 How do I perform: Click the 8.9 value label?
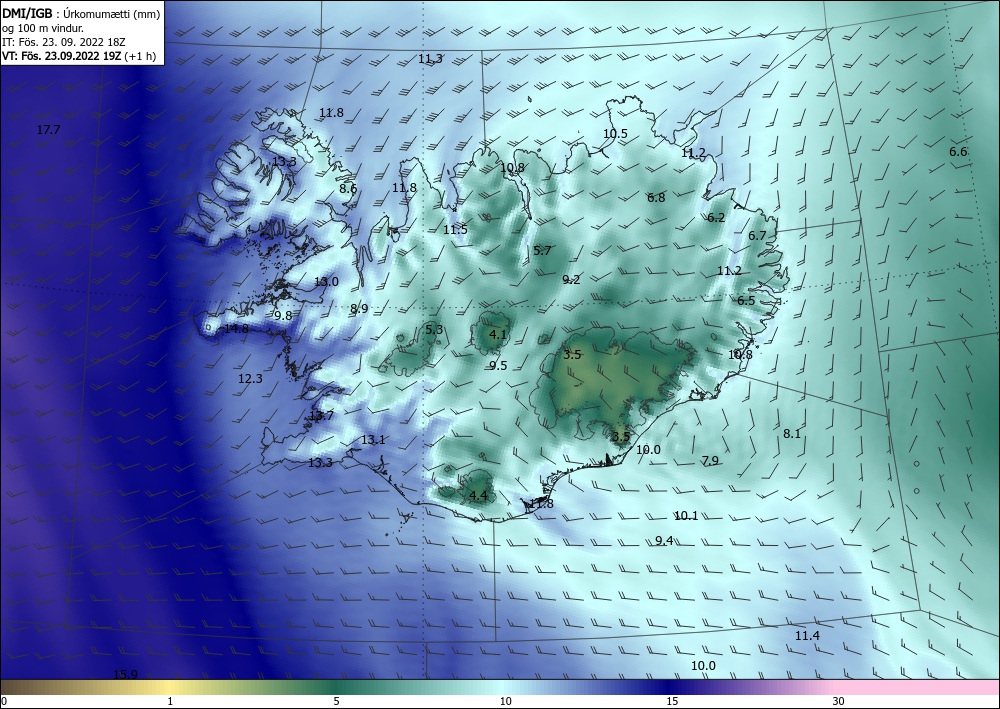(359, 309)
